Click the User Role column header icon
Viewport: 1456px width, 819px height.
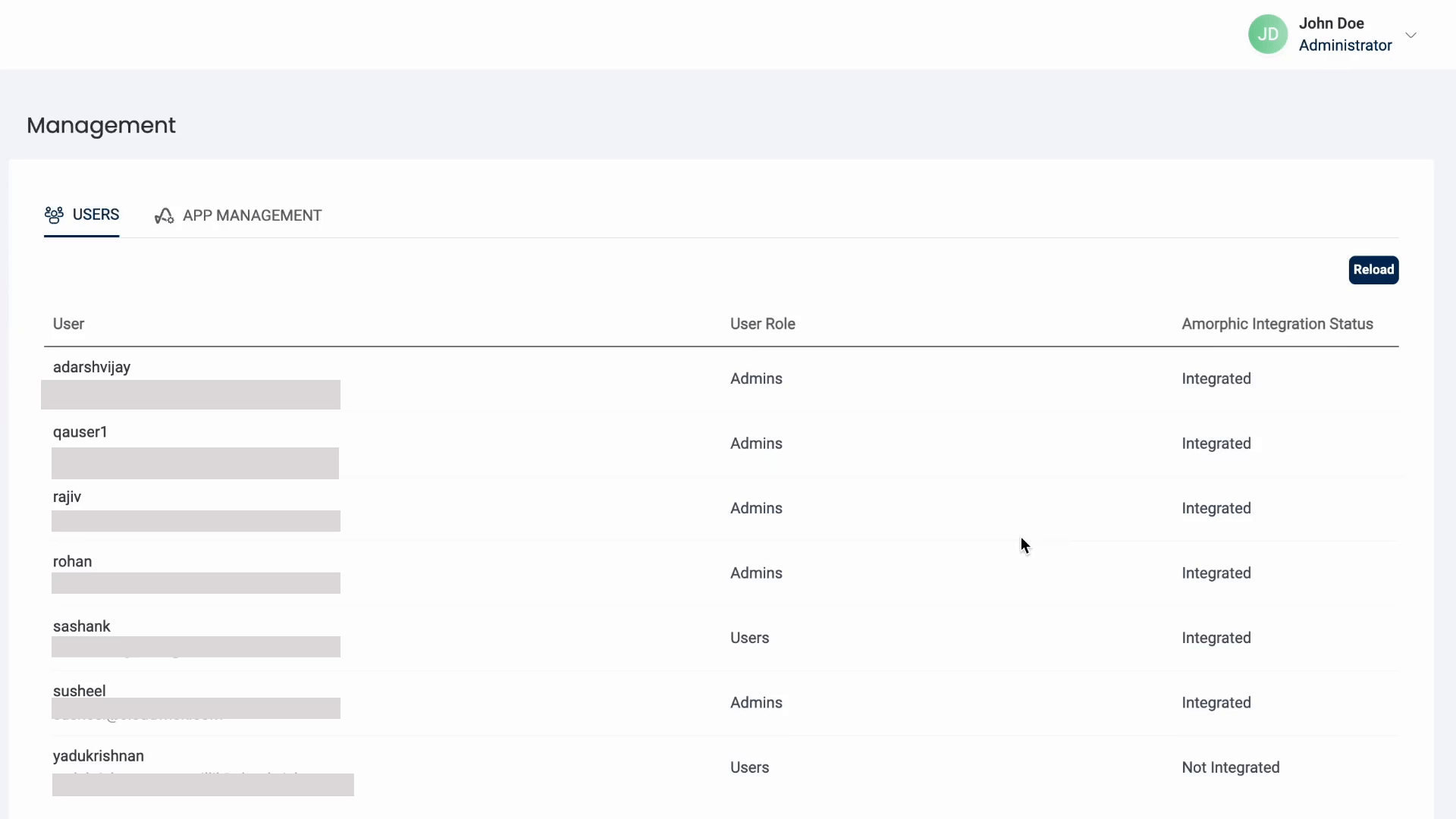pyautogui.click(x=762, y=323)
